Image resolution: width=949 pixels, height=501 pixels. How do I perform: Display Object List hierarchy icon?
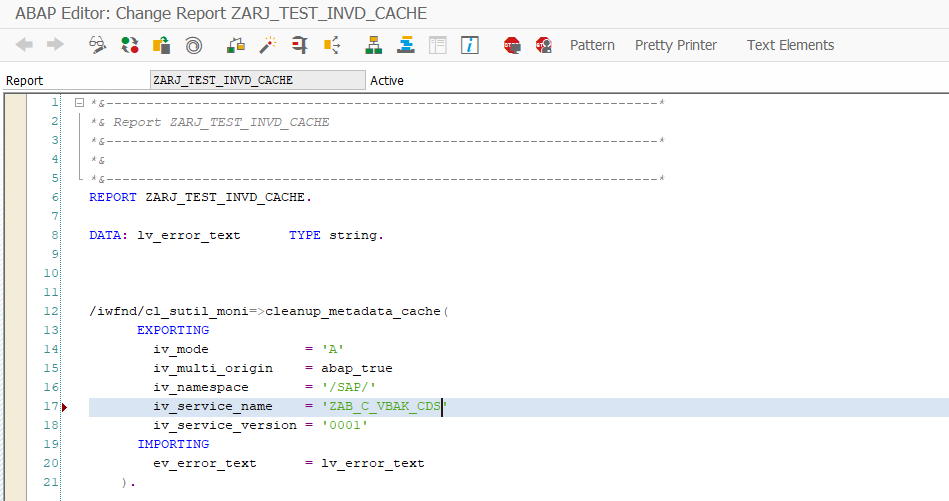[374, 45]
